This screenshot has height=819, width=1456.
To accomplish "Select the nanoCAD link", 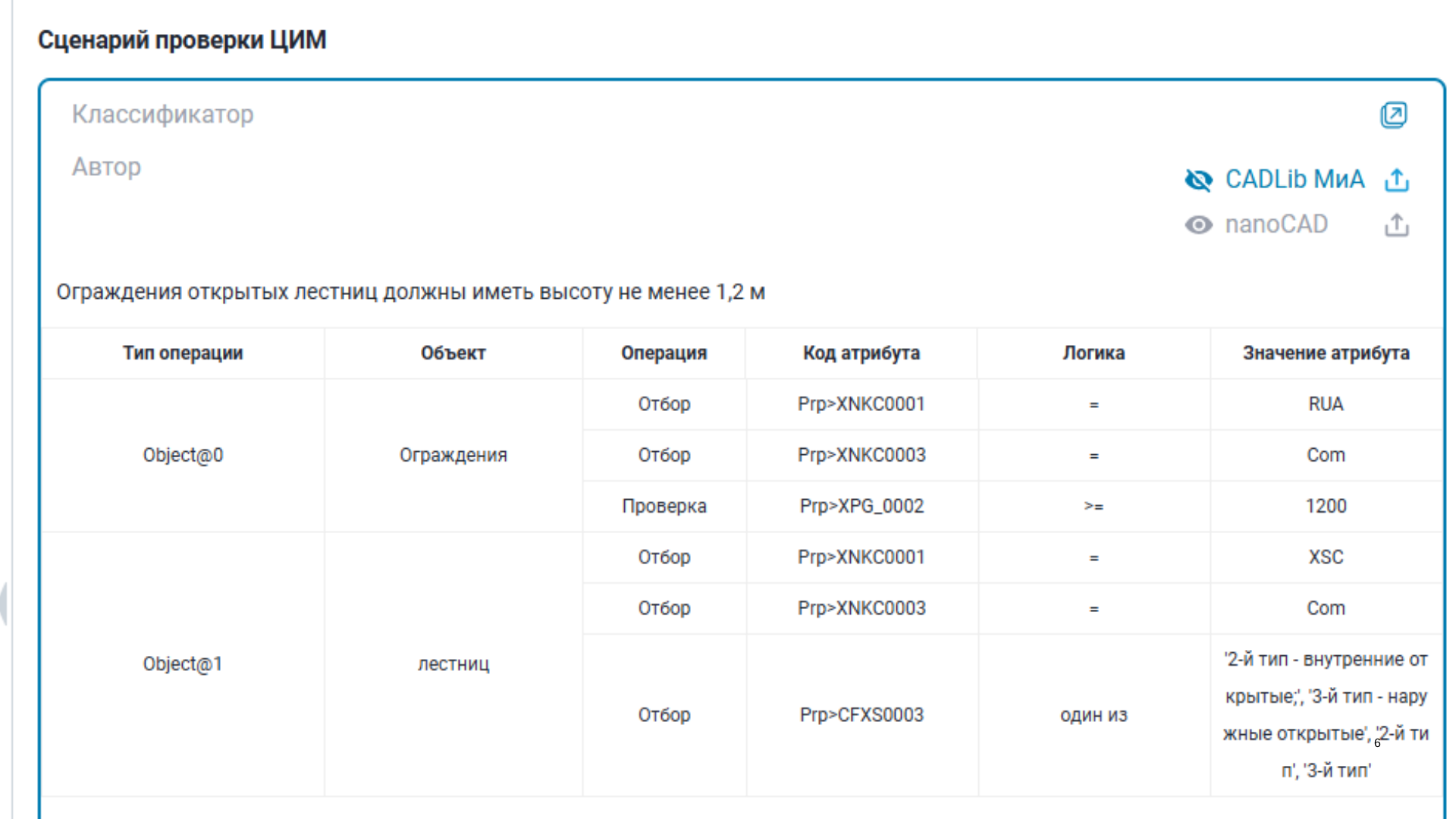I will click(1276, 224).
